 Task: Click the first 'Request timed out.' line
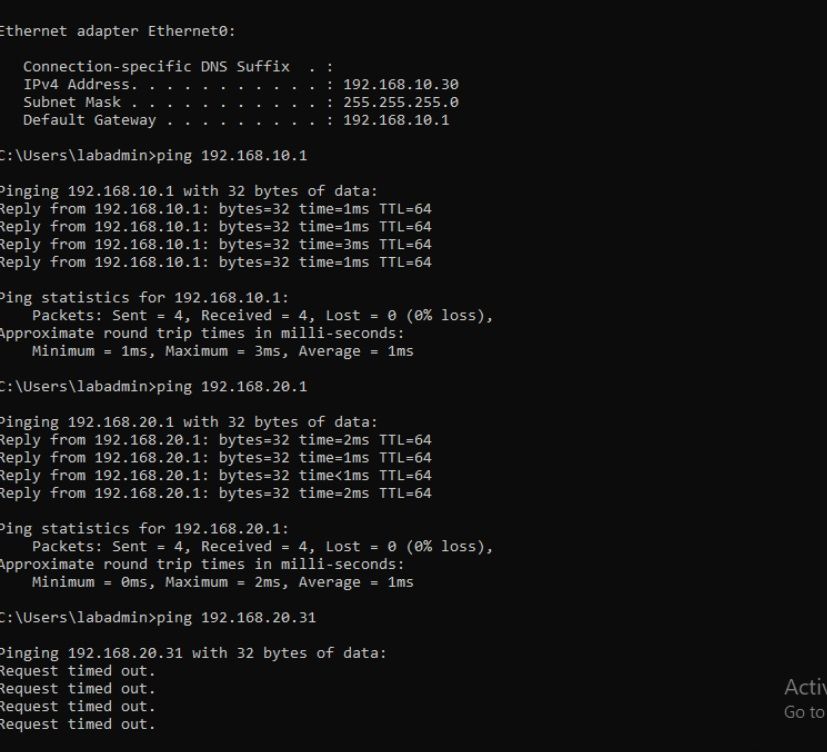pos(78,671)
